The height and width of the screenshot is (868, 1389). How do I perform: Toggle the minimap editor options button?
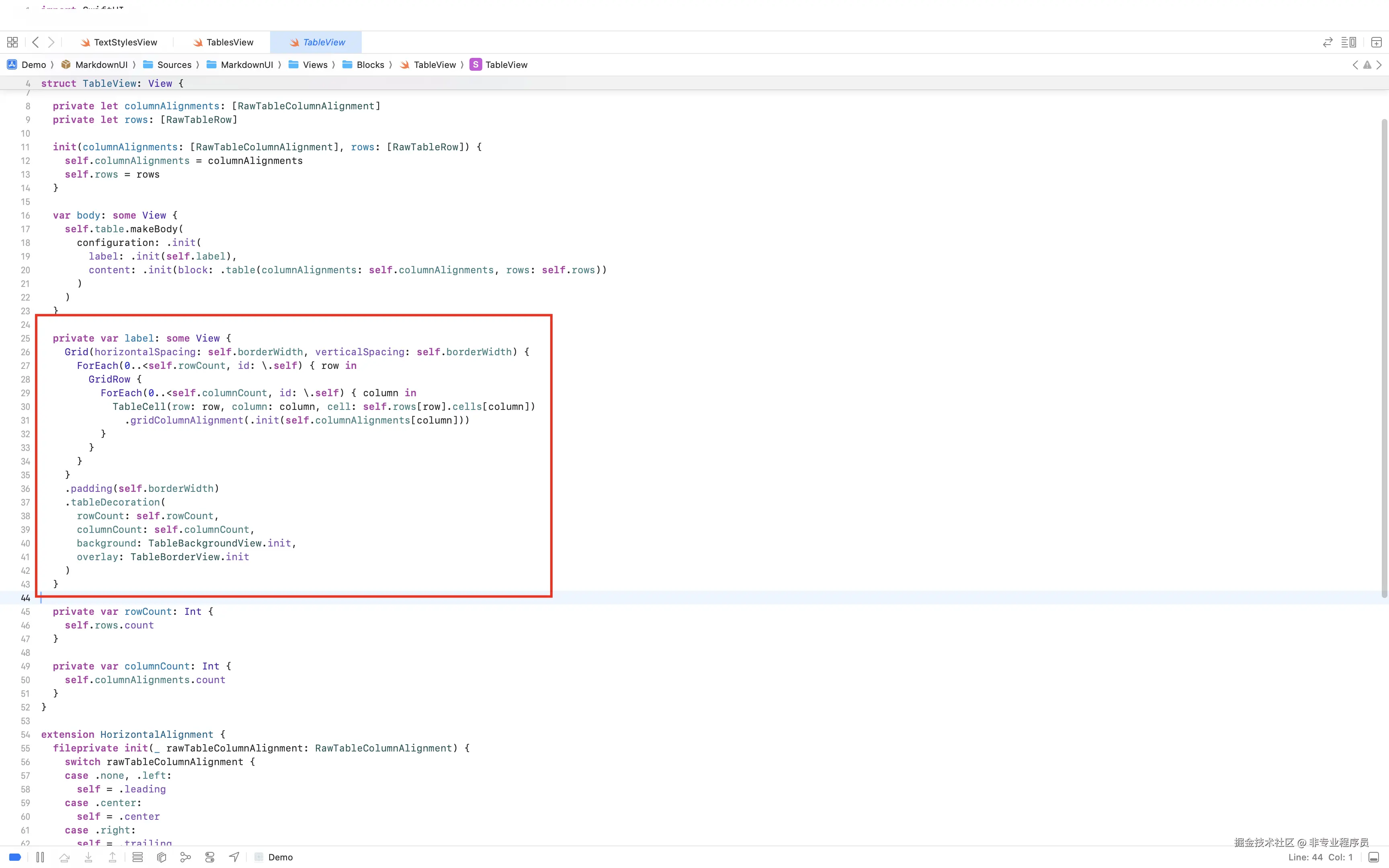1348,42
